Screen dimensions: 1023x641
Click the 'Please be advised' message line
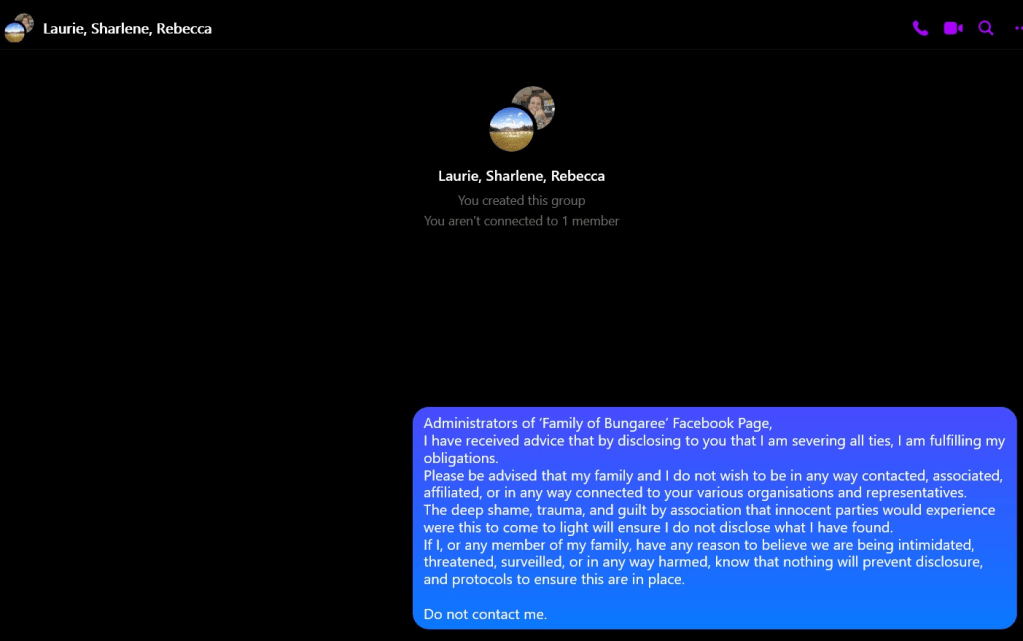(712, 476)
